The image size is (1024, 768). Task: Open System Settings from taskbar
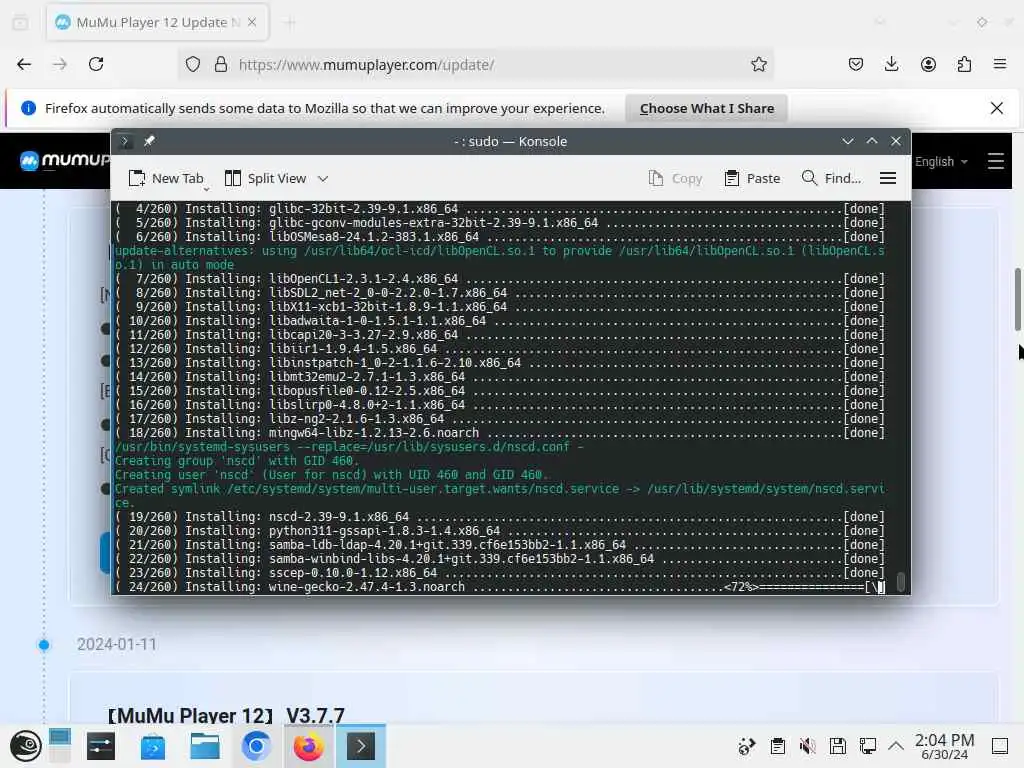[101, 746]
